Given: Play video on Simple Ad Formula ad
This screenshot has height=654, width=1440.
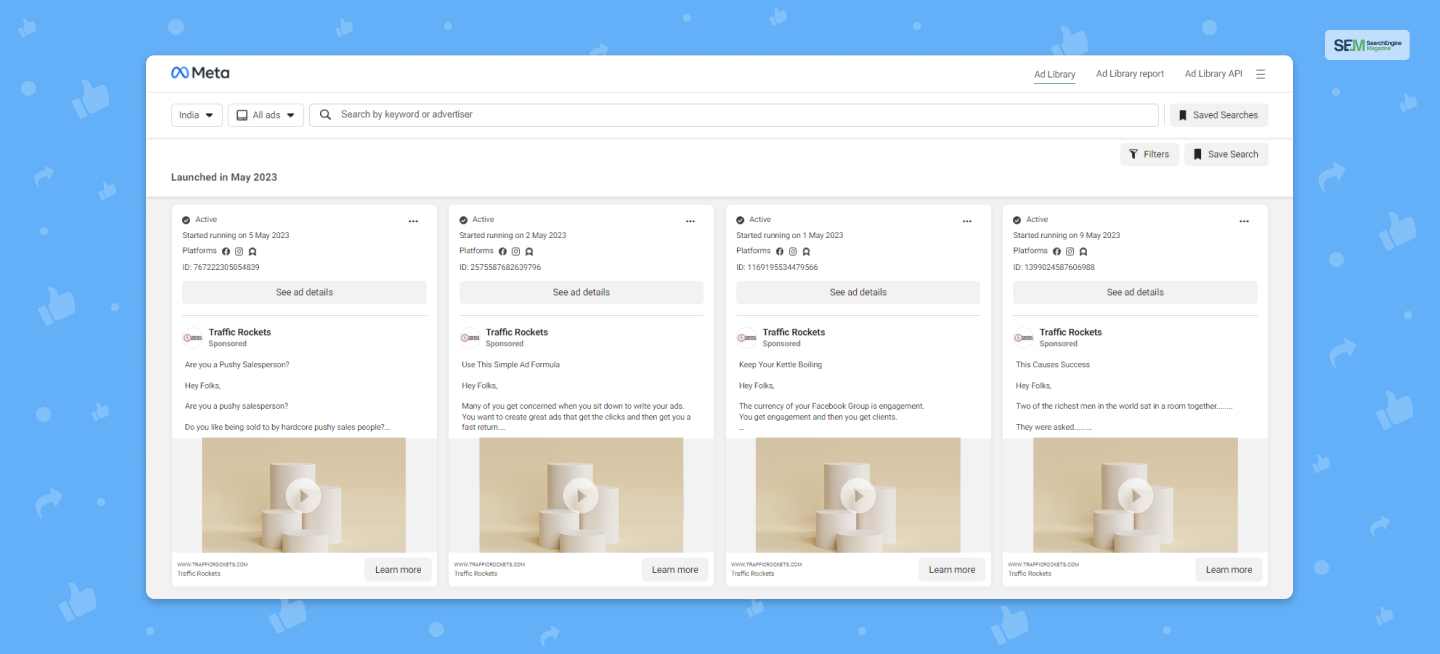Looking at the screenshot, I should [x=581, y=495].
